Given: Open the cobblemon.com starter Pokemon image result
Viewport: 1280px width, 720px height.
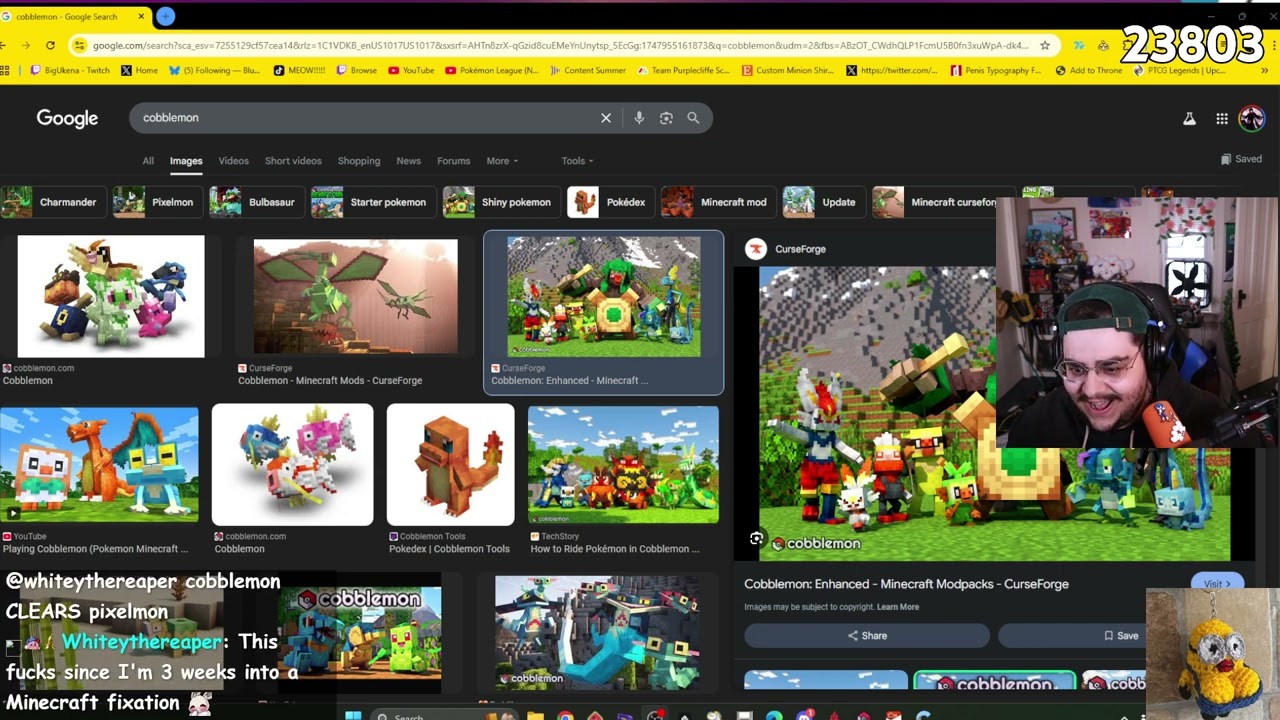Looking at the screenshot, I should (x=111, y=297).
